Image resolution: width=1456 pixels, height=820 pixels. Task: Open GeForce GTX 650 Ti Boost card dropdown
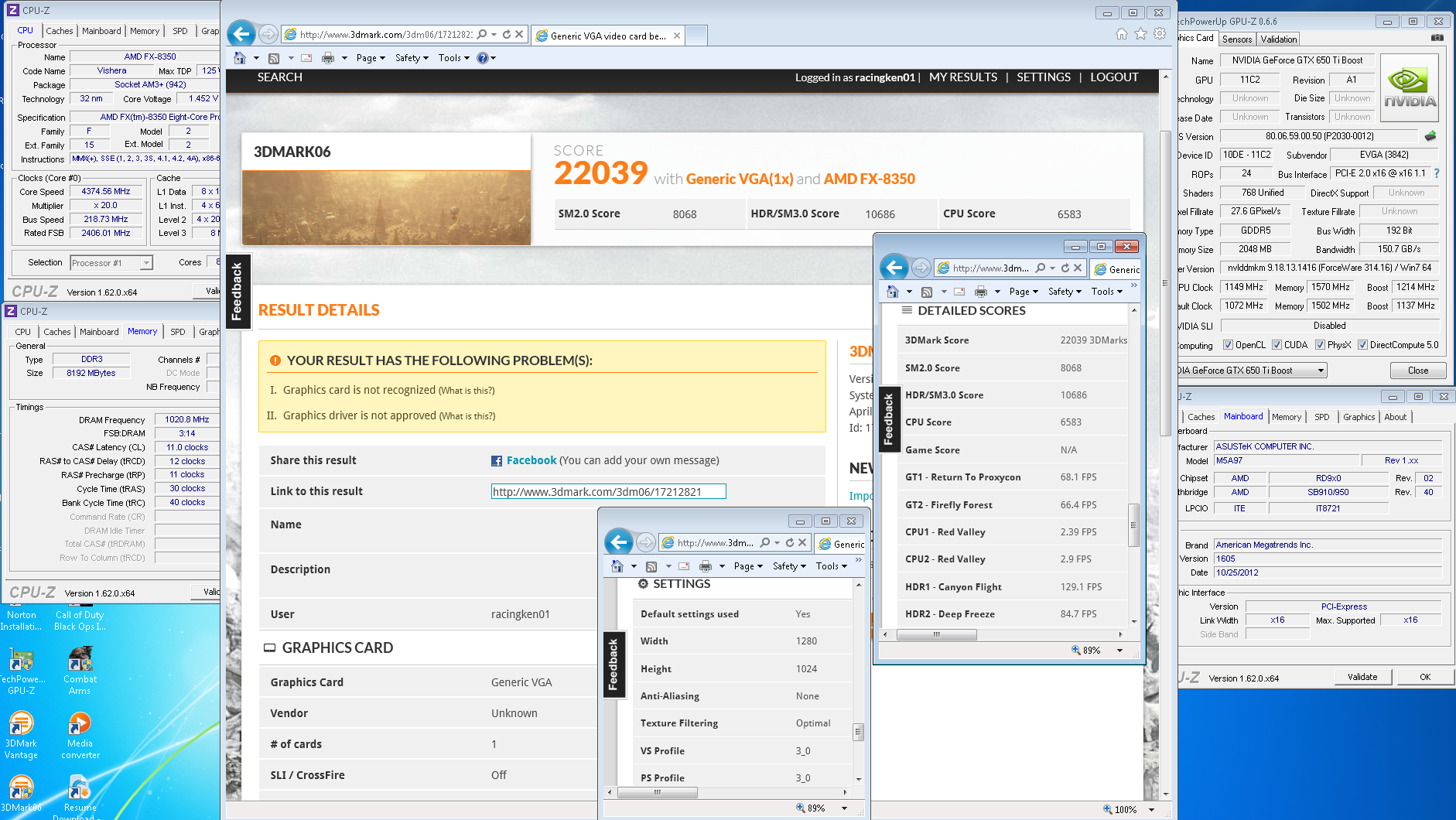(1321, 371)
